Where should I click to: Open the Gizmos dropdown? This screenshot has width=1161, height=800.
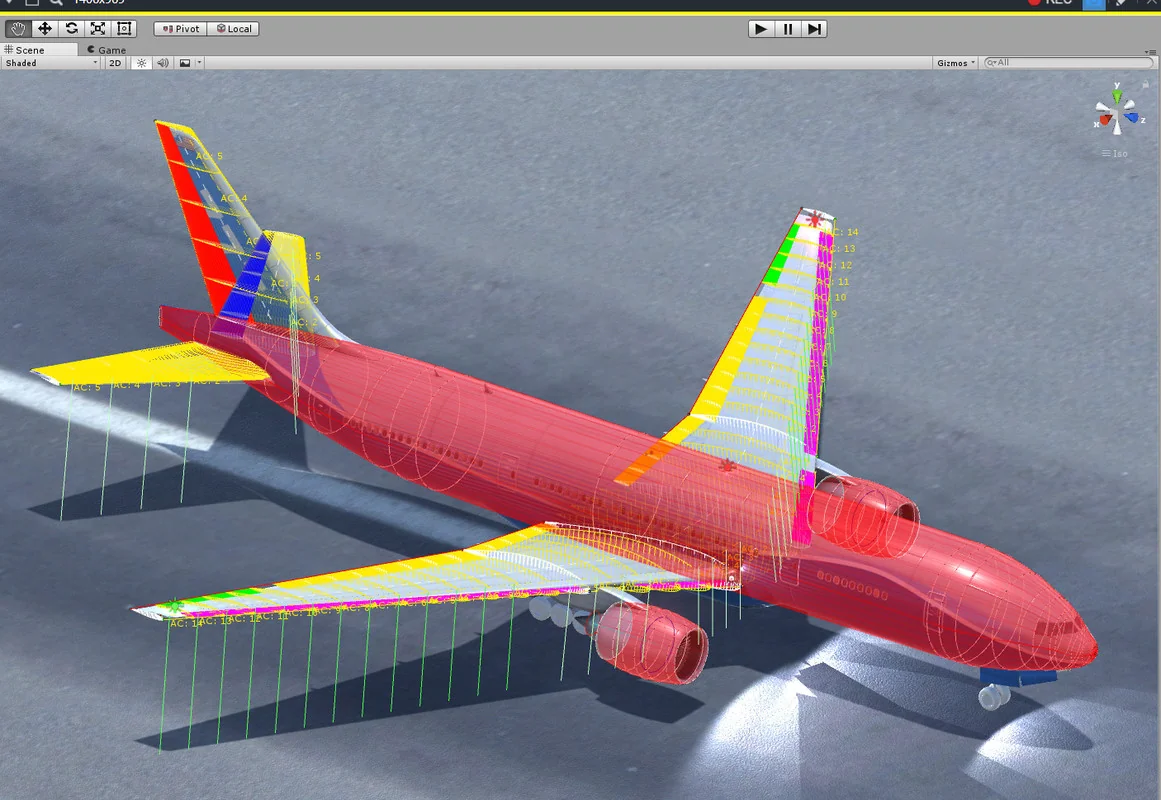[956, 63]
